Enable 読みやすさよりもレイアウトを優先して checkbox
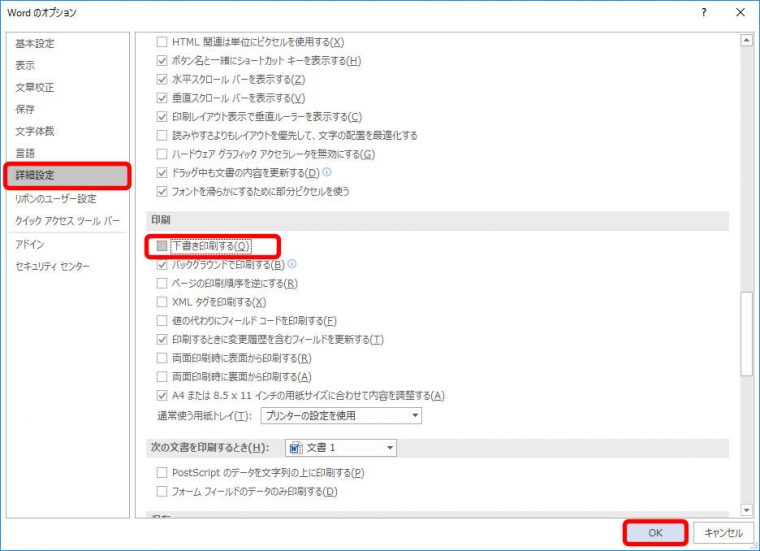This screenshot has height=551, width=760. click(x=162, y=135)
